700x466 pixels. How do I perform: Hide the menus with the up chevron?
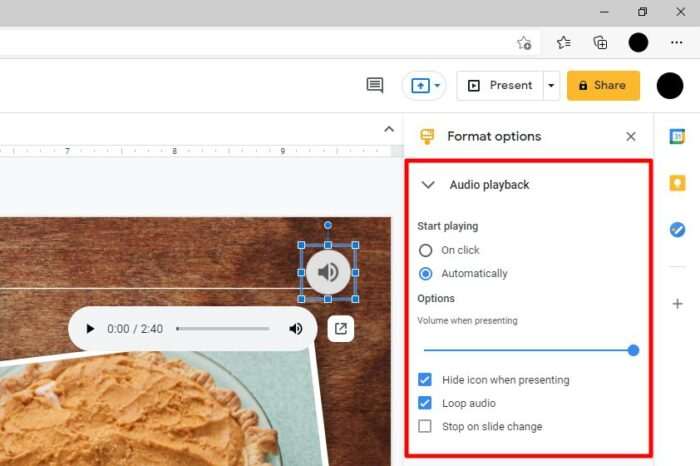[389, 129]
